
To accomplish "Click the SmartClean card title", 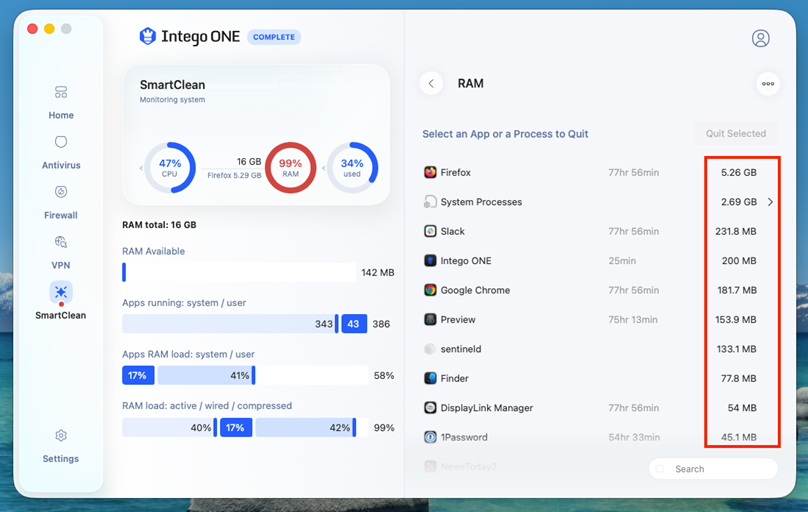I will click(173, 84).
